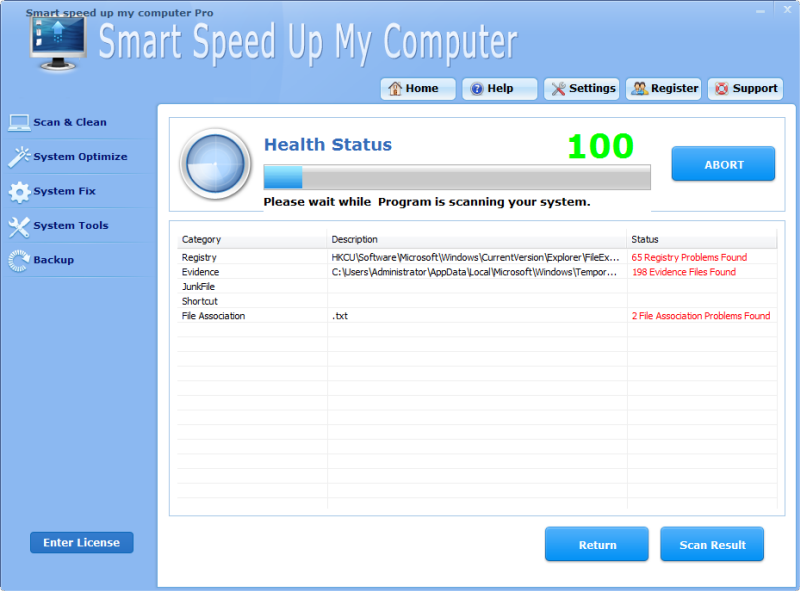Click the Health Status heading
This screenshot has width=800, height=591.
[328, 145]
